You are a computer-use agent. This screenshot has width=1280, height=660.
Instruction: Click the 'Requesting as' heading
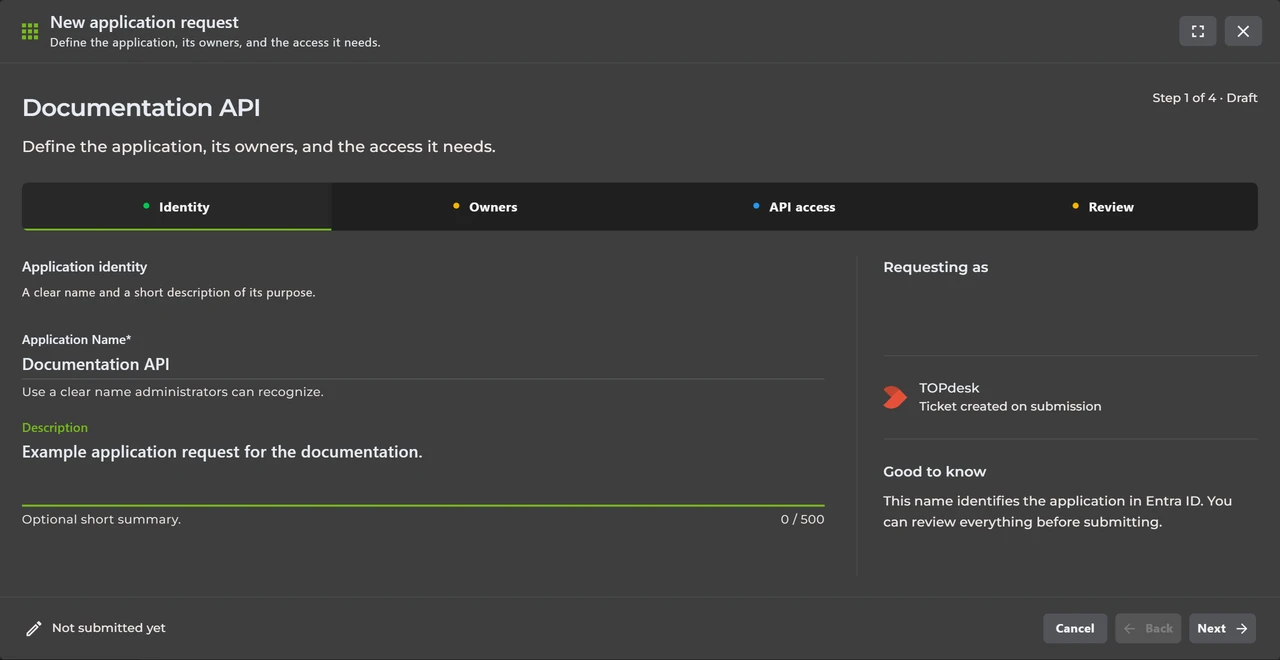click(935, 267)
